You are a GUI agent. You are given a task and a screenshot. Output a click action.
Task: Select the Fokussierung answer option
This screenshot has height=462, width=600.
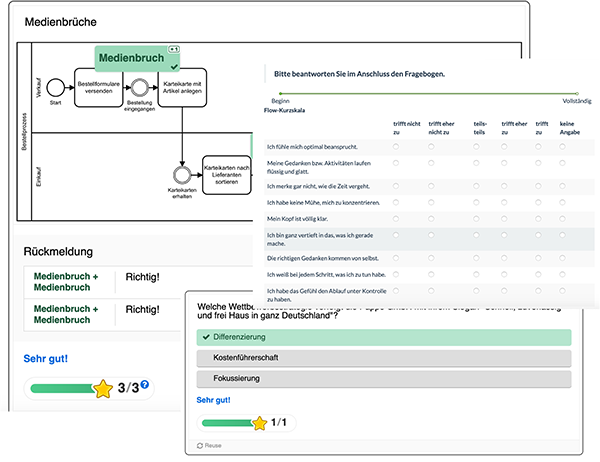tap(384, 379)
